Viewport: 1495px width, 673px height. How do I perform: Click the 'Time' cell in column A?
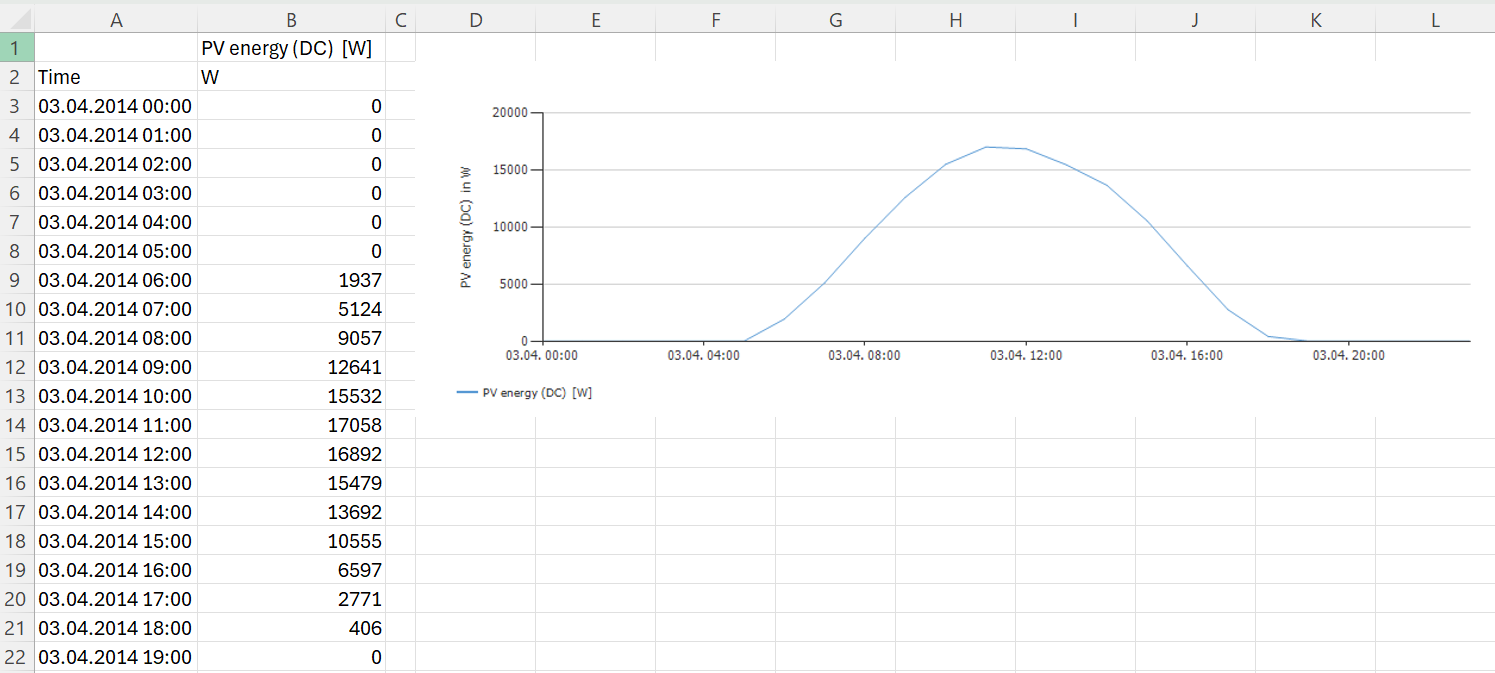tap(116, 77)
